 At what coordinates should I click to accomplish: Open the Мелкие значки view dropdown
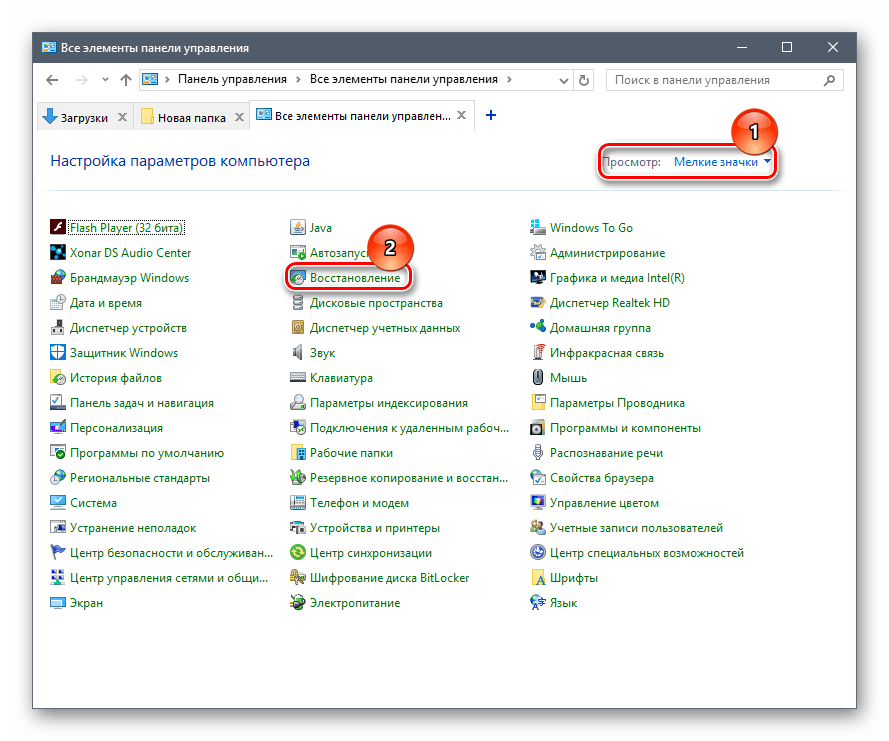pos(723,162)
